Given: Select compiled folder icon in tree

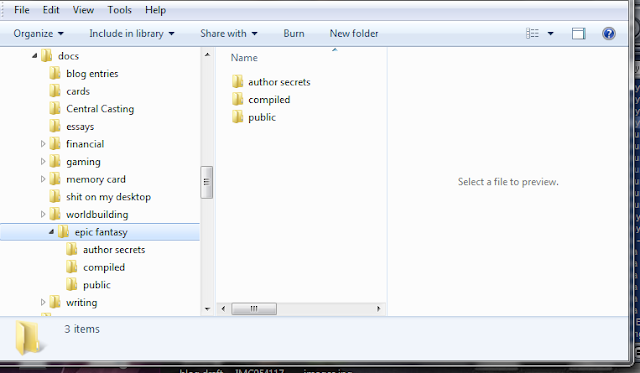Looking at the screenshot, I should [x=71, y=267].
